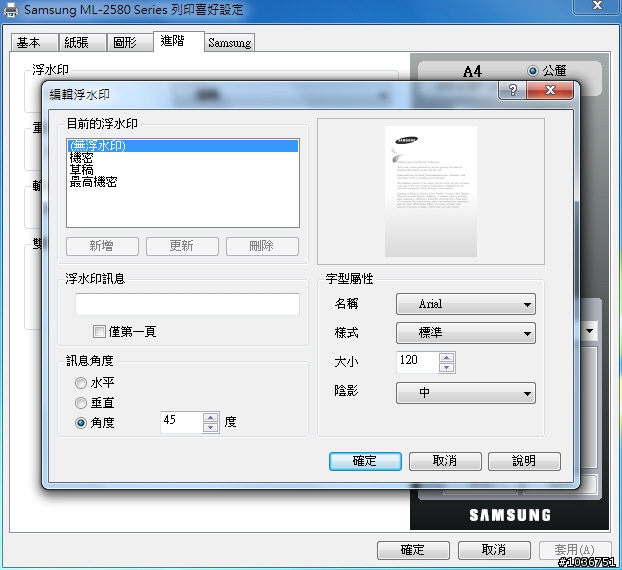Click the 新增 add watermark button
The image size is (622, 570).
pos(102,246)
